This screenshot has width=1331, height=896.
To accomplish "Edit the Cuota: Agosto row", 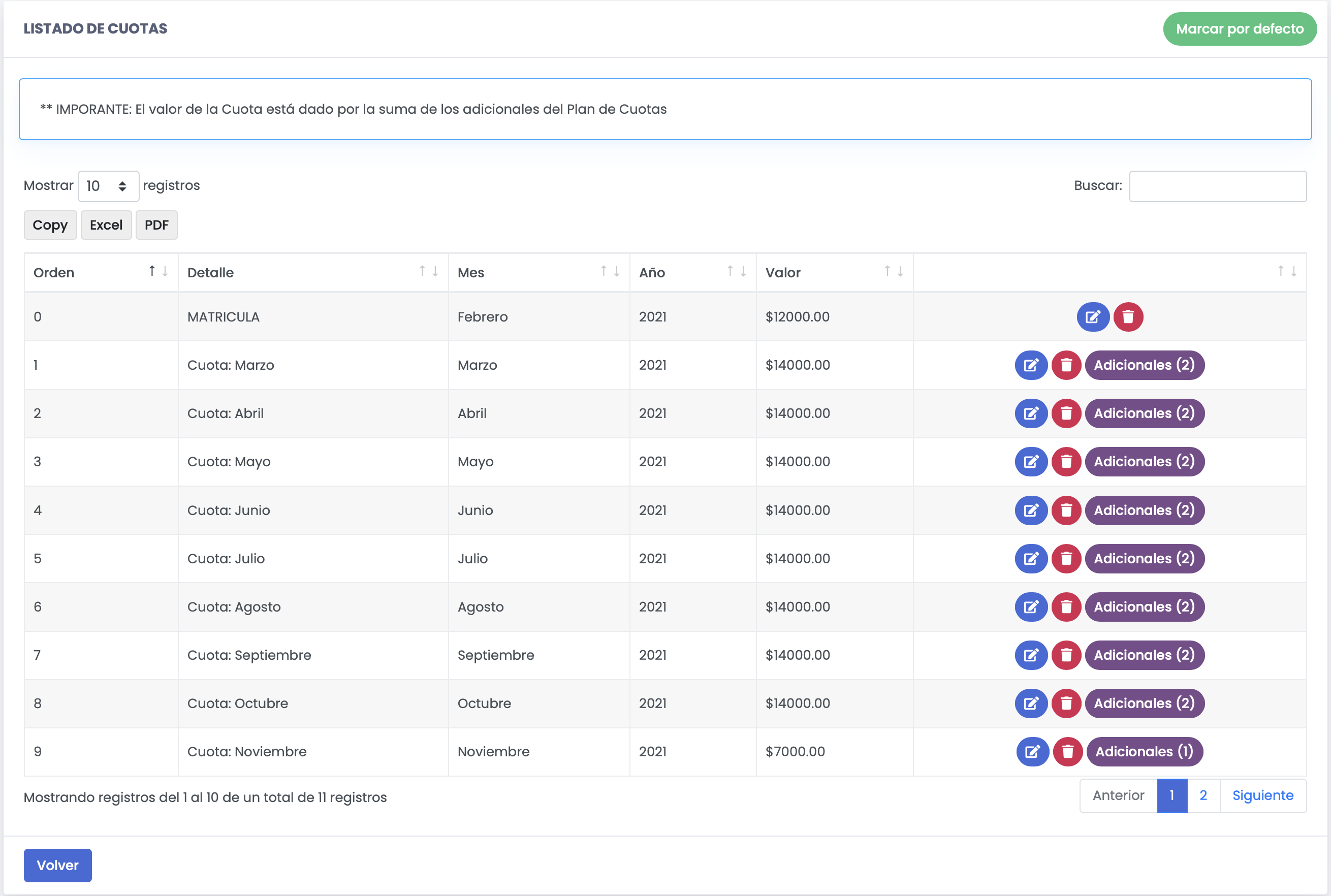I will tap(1031, 607).
